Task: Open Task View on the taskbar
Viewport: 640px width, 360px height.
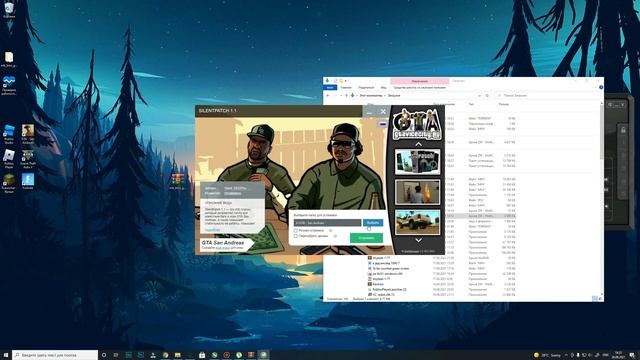Action: pyautogui.click(x=116, y=355)
